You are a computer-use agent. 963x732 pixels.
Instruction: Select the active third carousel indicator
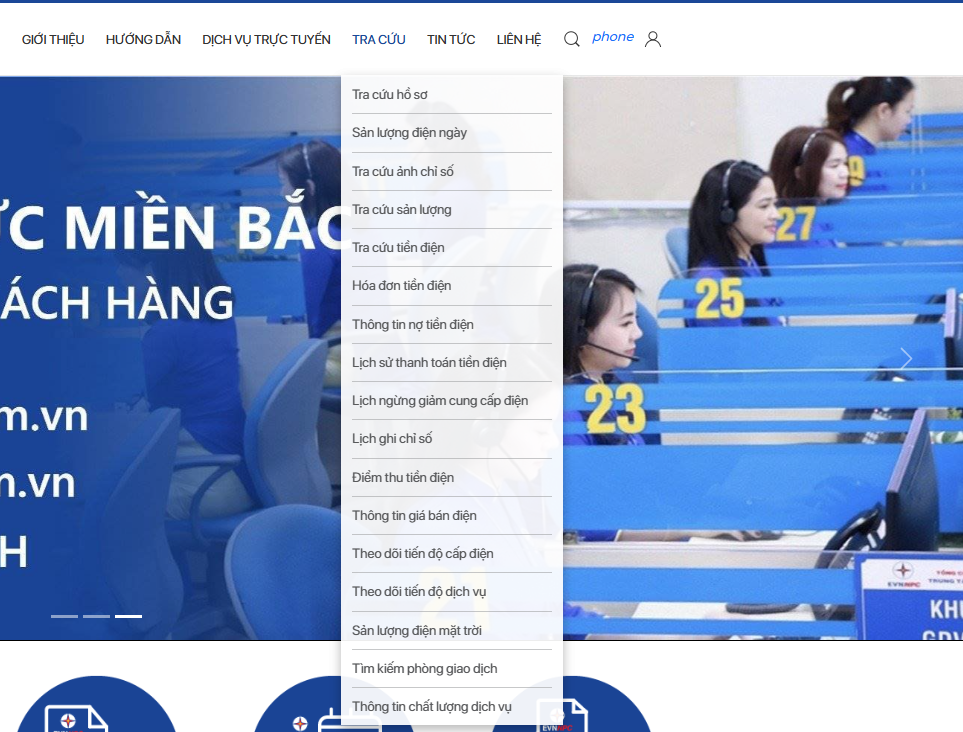tap(128, 616)
